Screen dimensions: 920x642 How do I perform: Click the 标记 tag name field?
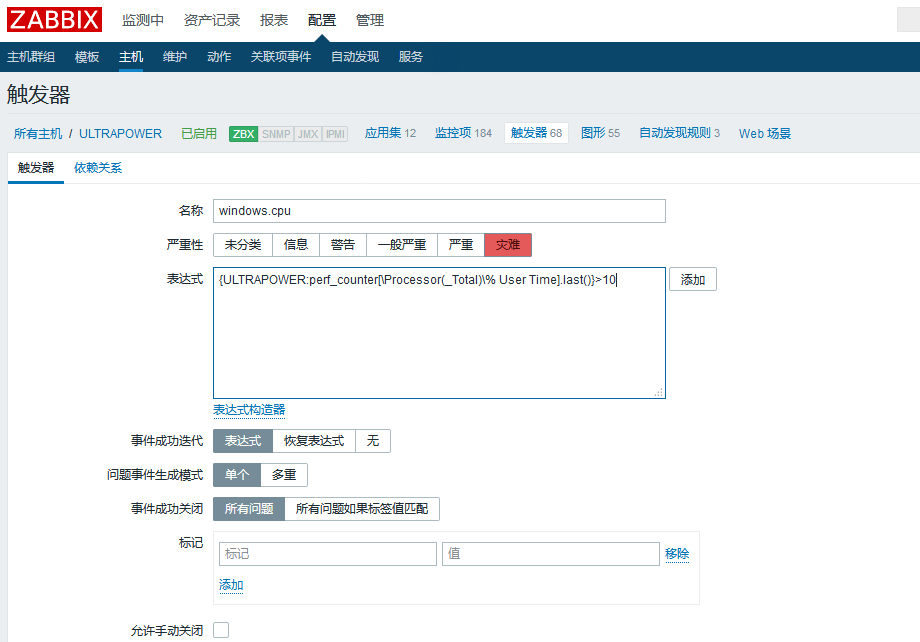[x=327, y=553]
